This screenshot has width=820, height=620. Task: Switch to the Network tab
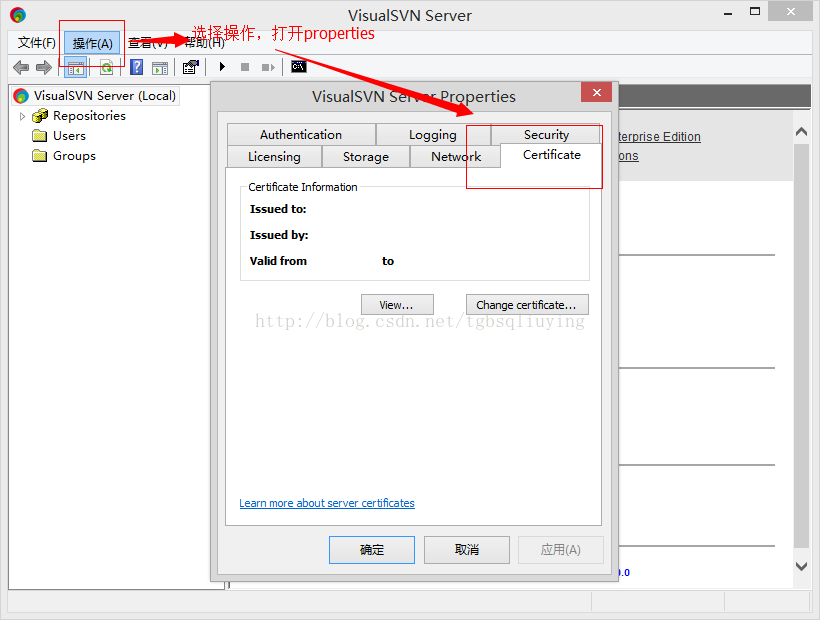click(x=455, y=157)
